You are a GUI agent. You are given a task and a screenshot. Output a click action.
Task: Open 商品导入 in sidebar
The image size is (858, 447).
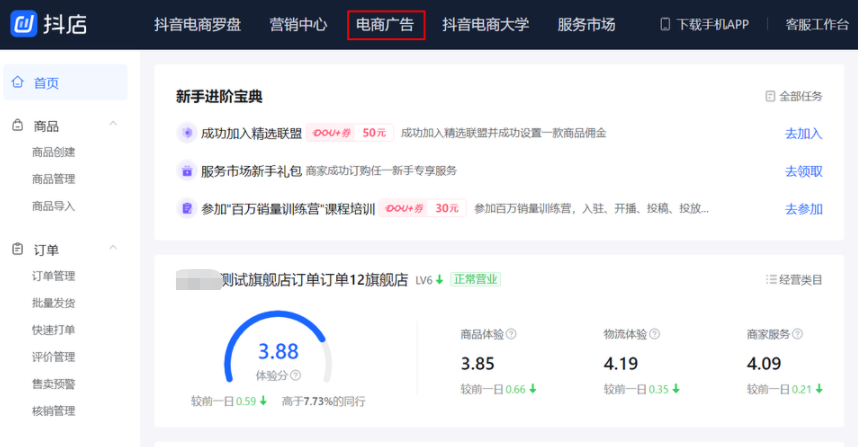point(54,206)
